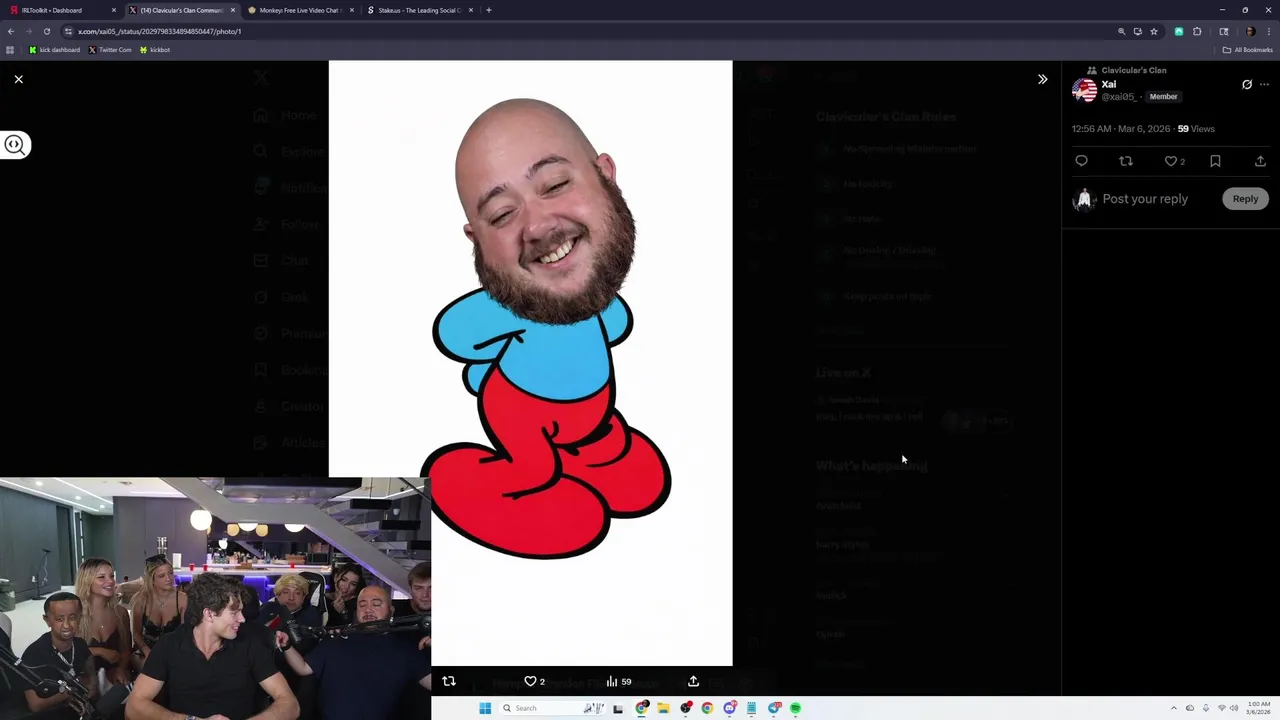The image size is (1280, 720).
Task: Collapse the side panel with double chevron
Action: click(x=1042, y=79)
